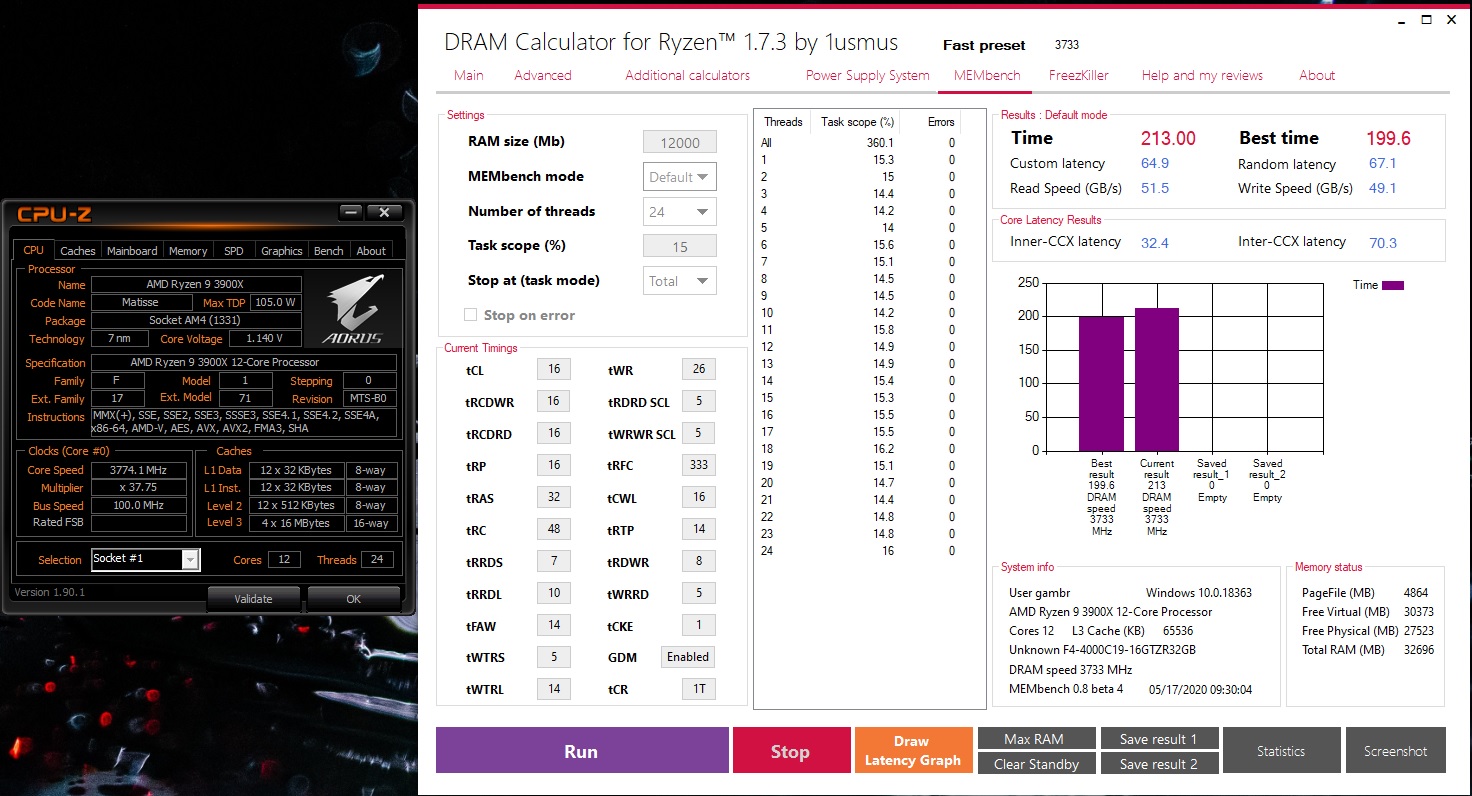Open the Stop at task mode dropdown
The width and height of the screenshot is (1472, 796).
680,281
